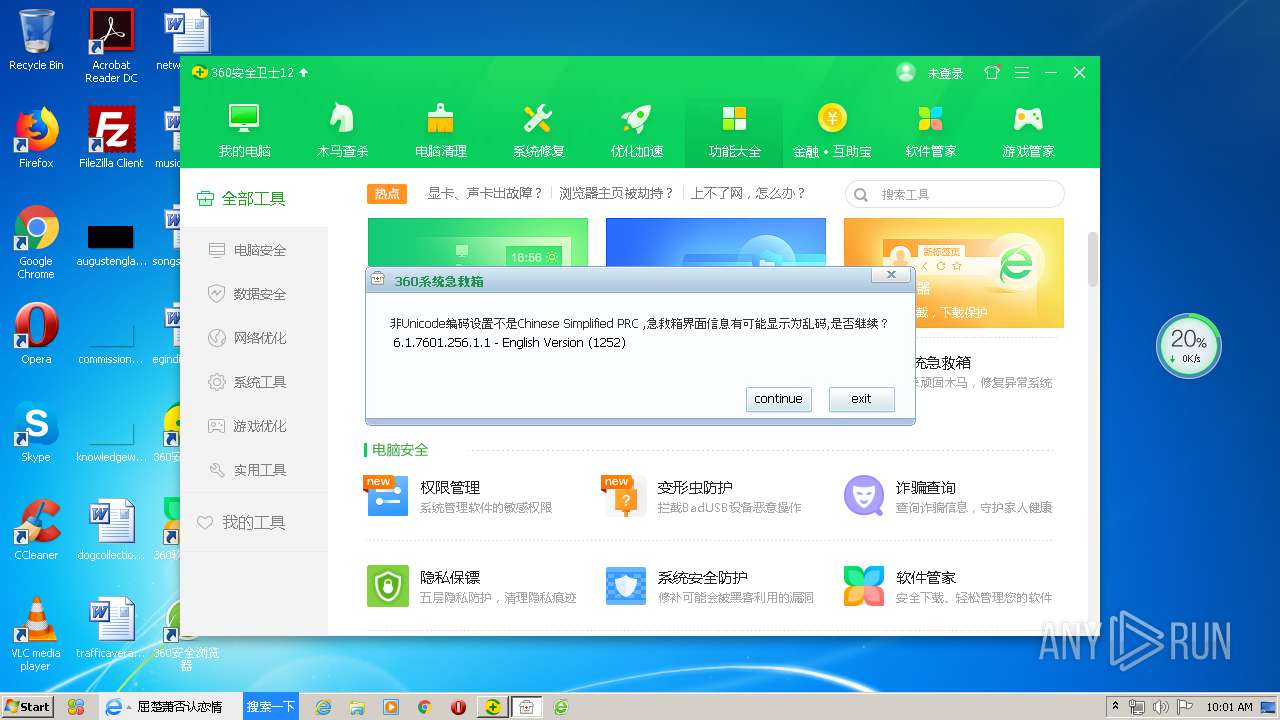The height and width of the screenshot is (720, 1280).
Task: Click the 360 tools list scrollbar
Action: click(1093, 260)
